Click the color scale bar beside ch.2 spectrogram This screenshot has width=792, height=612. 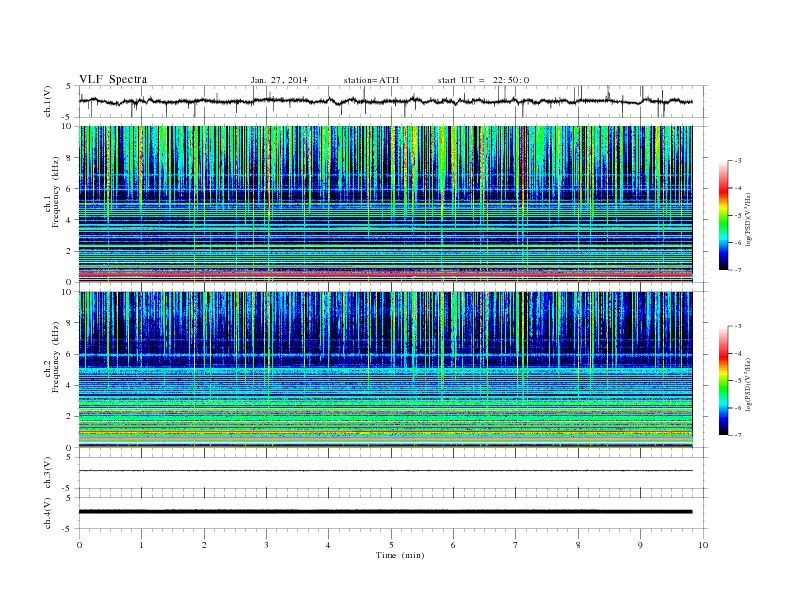[x=723, y=381]
